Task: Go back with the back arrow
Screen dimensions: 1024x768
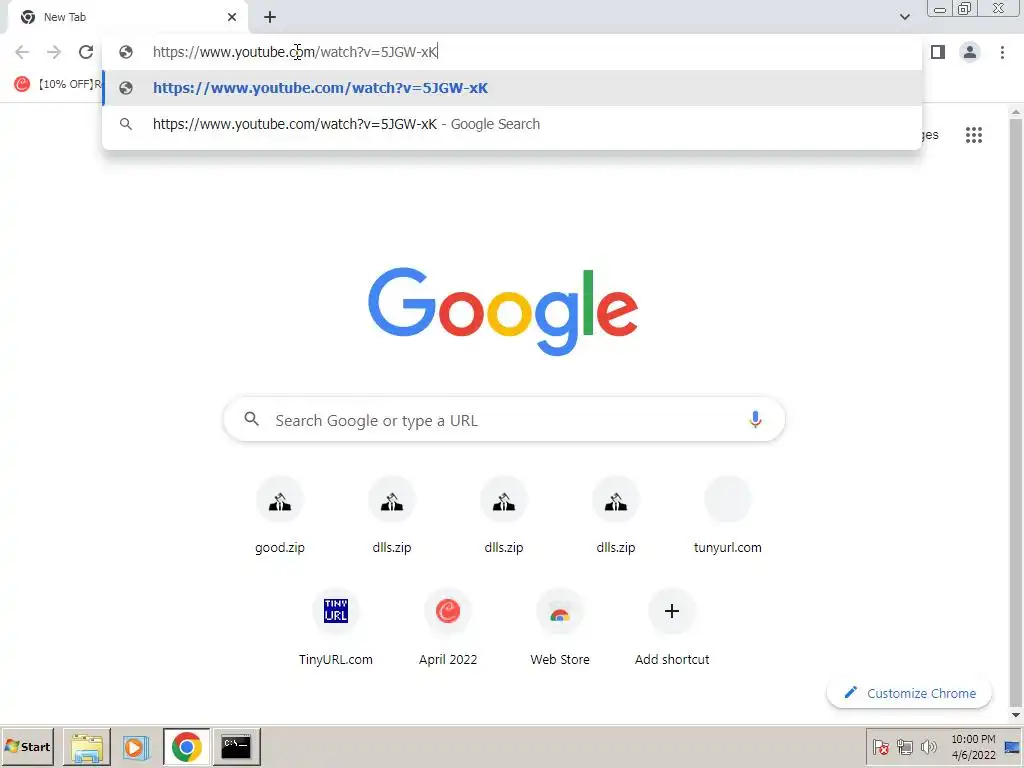Action: pos(22,52)
